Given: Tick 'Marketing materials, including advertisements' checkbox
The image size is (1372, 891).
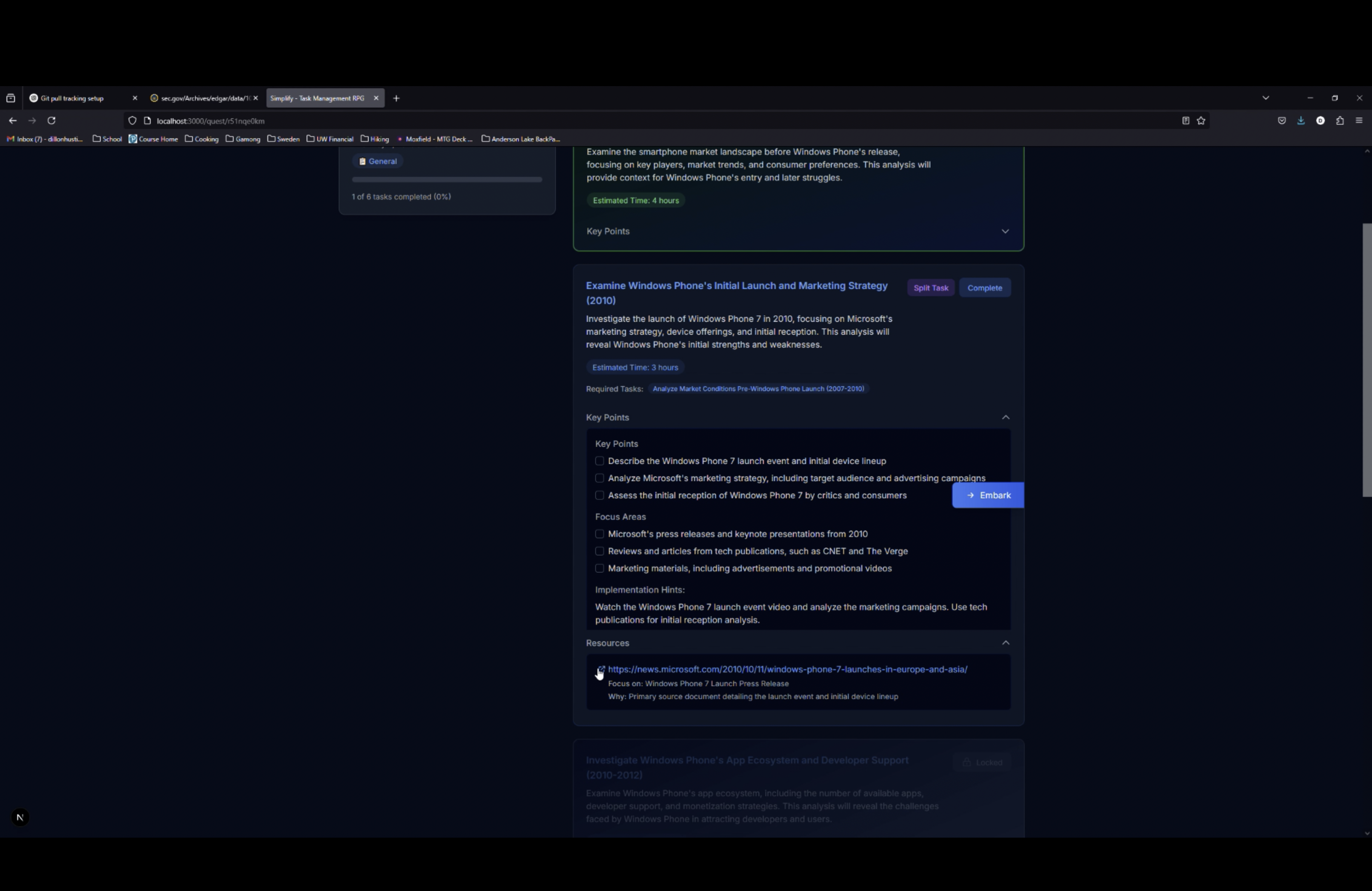Looking at the screenshot, I should 599,569.
